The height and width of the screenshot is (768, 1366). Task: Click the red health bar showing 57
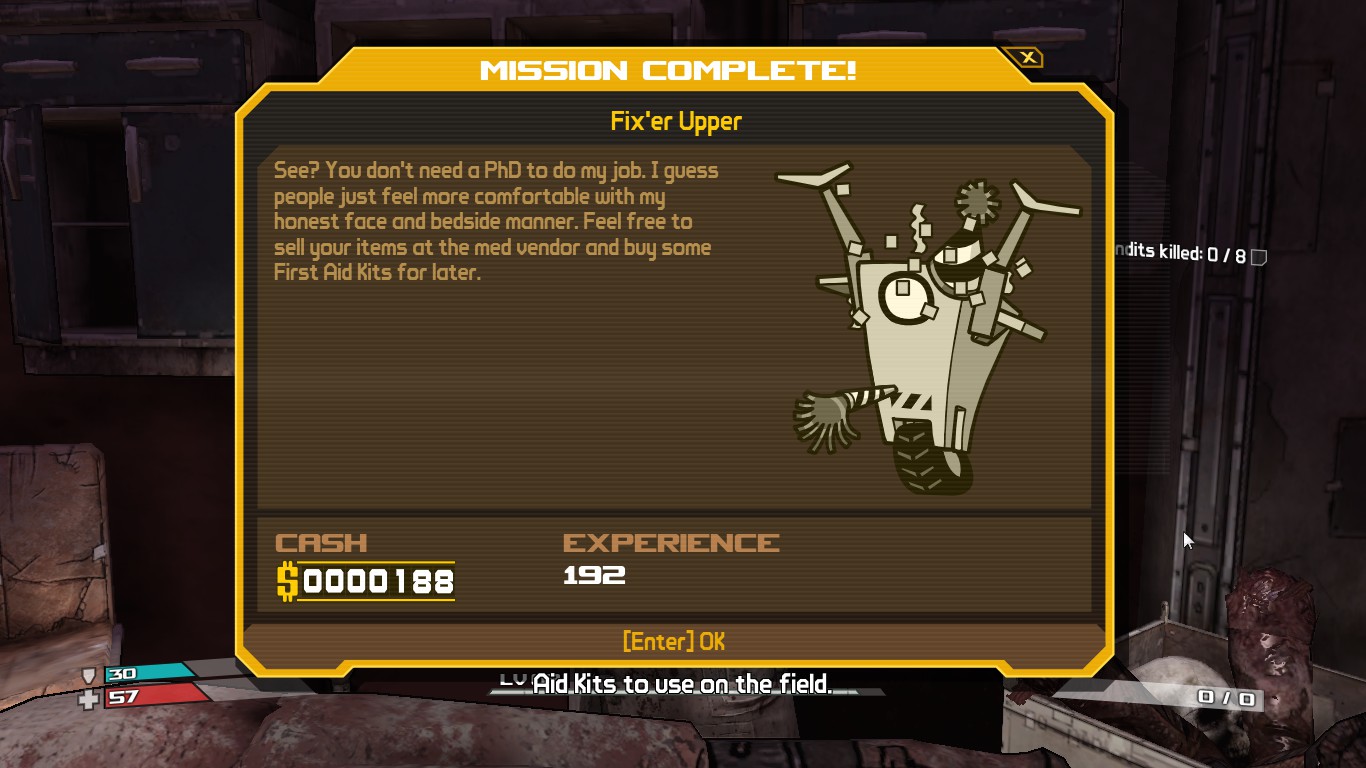coord(152,697)
